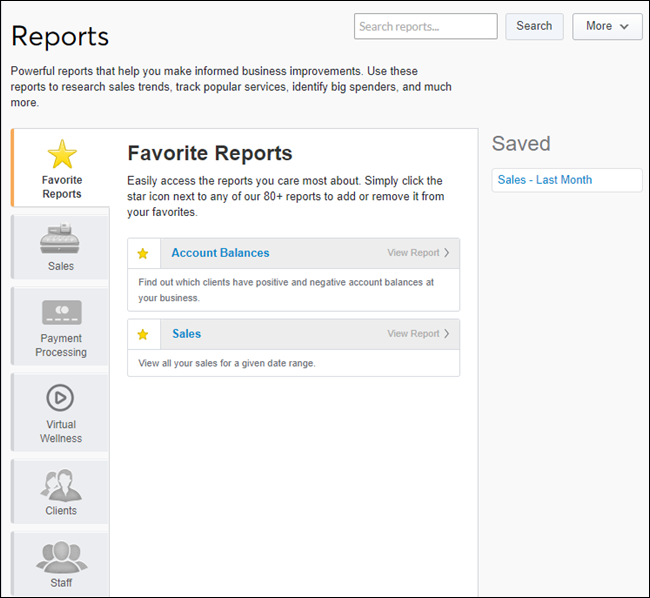Switch to Virtual Wellness tab label
This screenshot has height=598, width=650.
pyautogui.click(x=61, y=431)
